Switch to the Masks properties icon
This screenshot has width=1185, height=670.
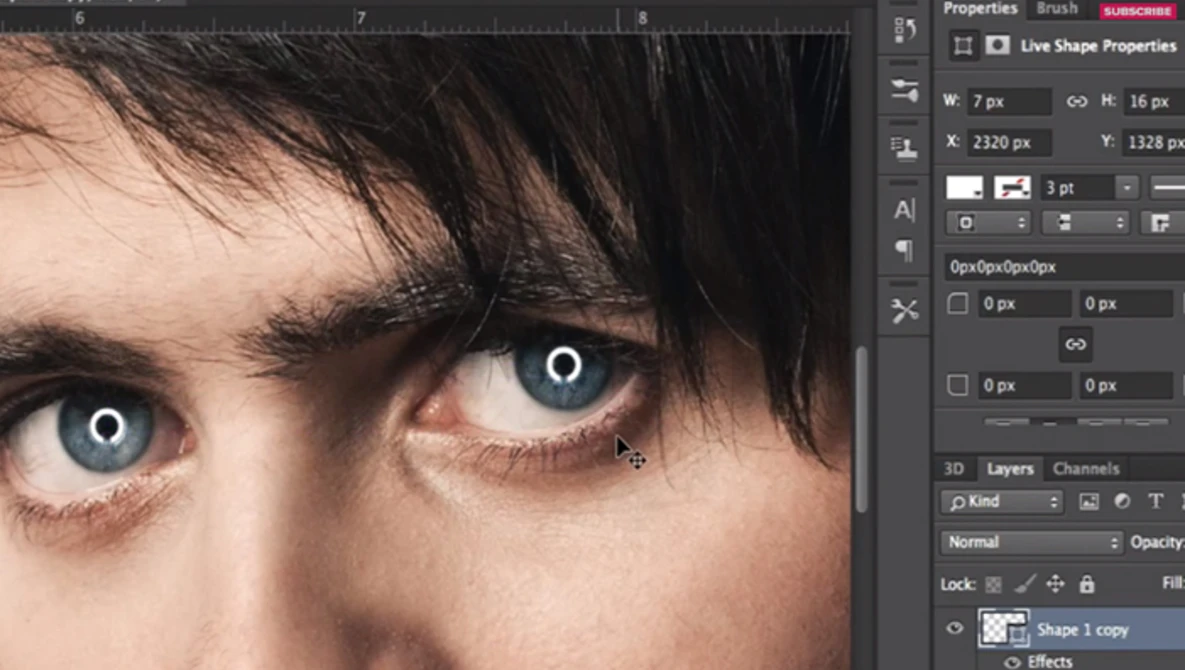[x=998, y=46]
